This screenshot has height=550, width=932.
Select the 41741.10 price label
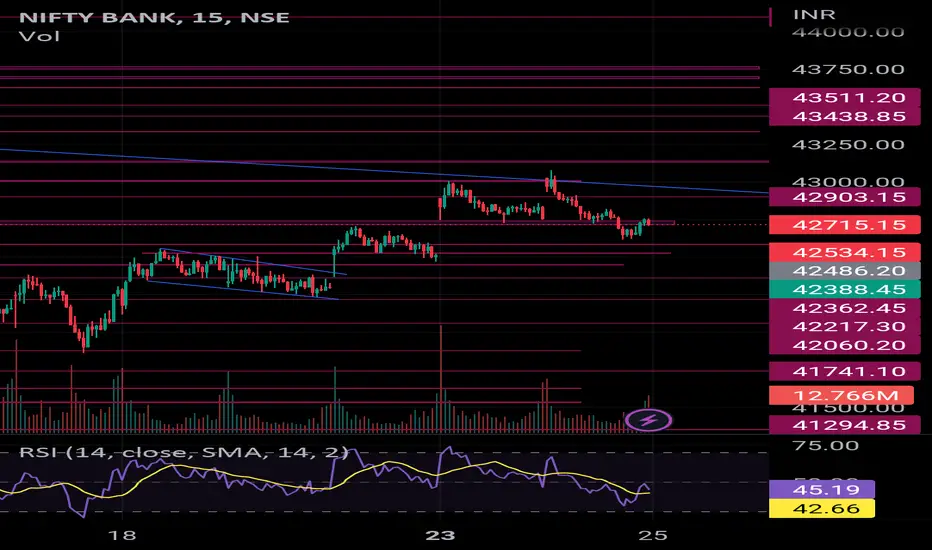(x=845, y=372)
